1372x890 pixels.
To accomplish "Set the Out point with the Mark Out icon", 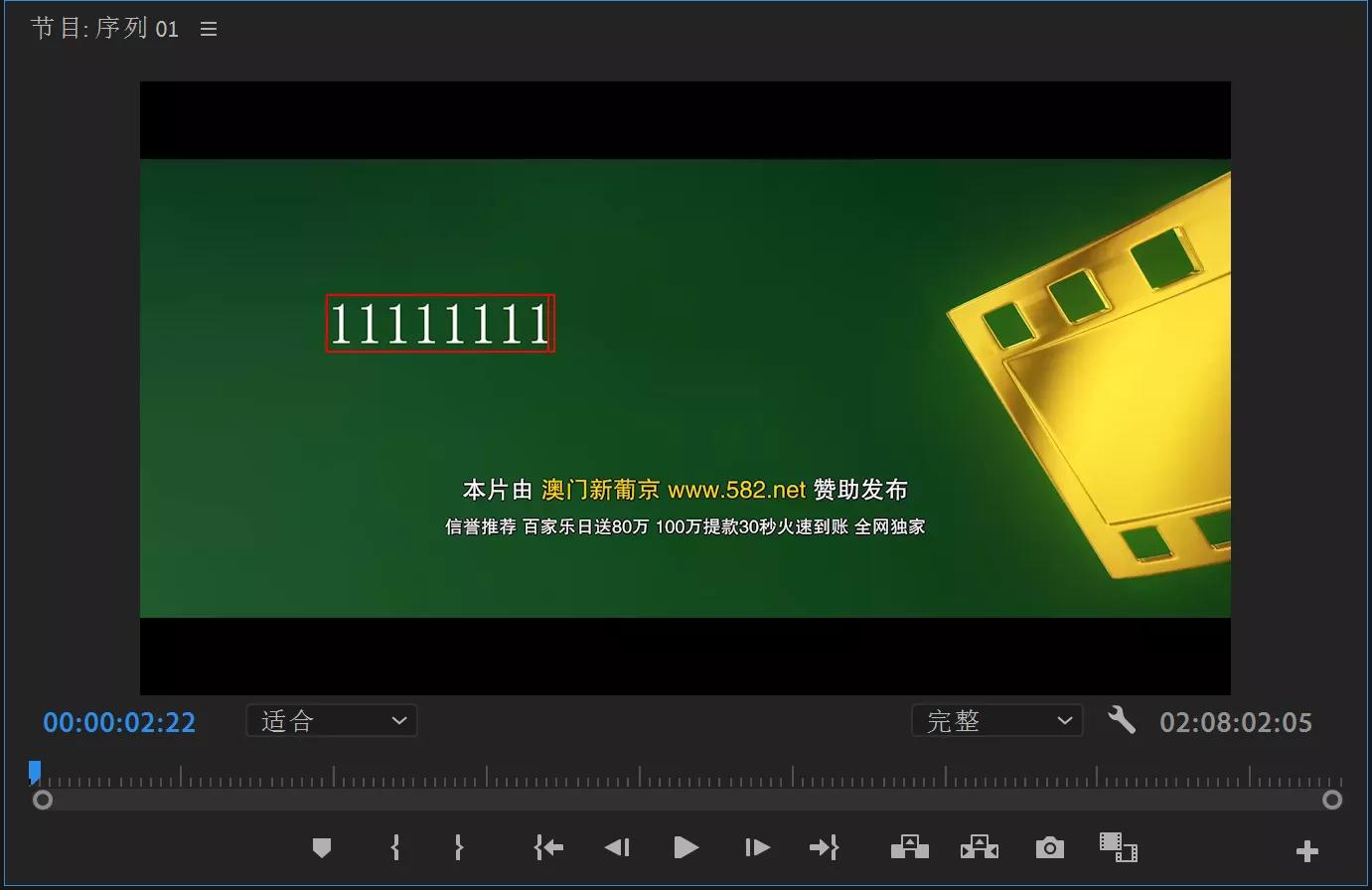I will click(458, 847).
